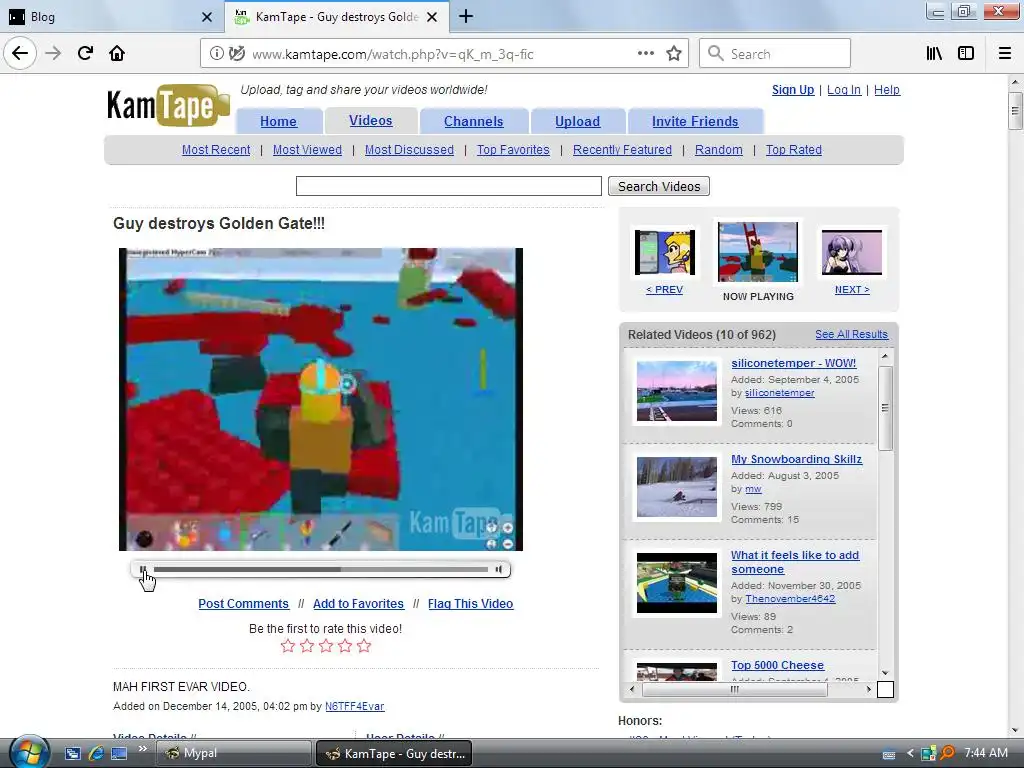
Task: Click the magnifier in browser search box
Action: 716,54
